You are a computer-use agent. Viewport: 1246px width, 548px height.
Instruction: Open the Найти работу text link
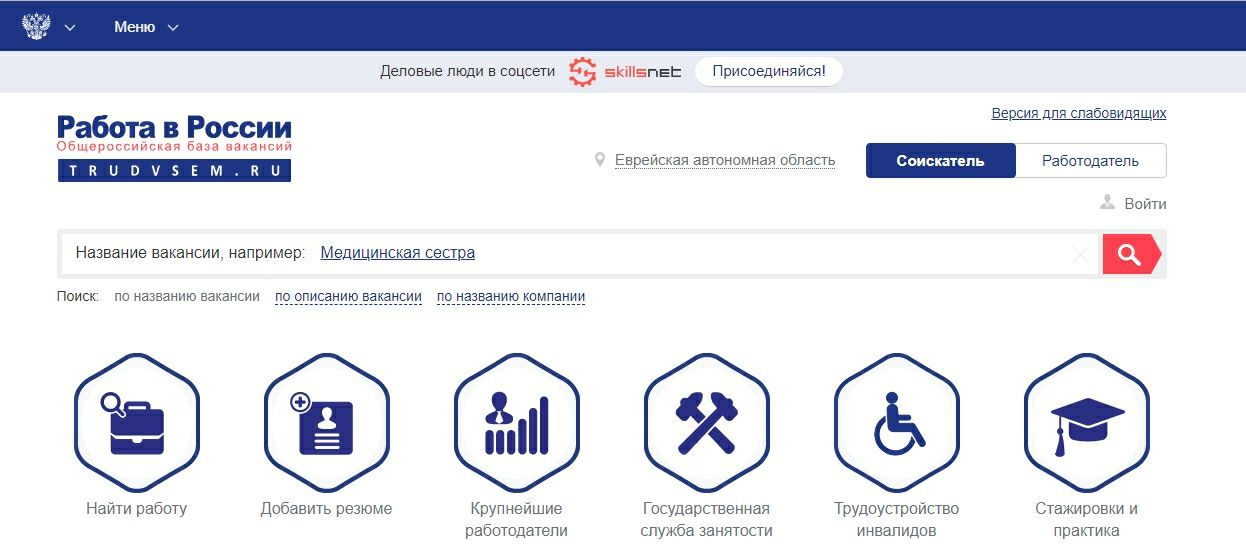137,509
